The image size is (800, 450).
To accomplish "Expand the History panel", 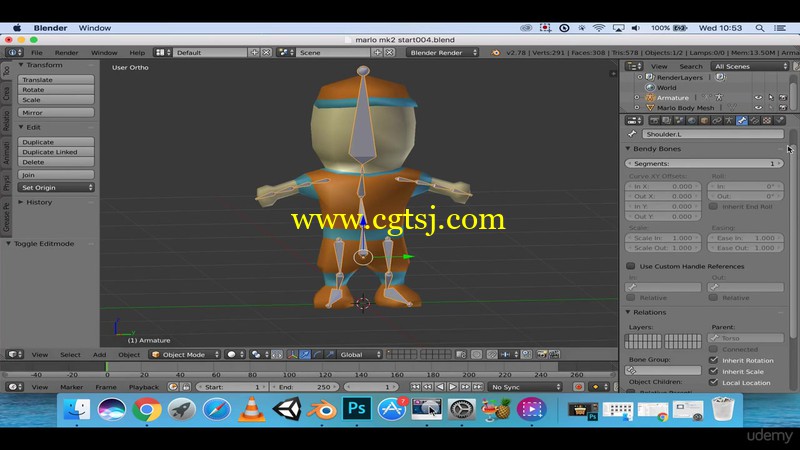I will click(21, 202).
